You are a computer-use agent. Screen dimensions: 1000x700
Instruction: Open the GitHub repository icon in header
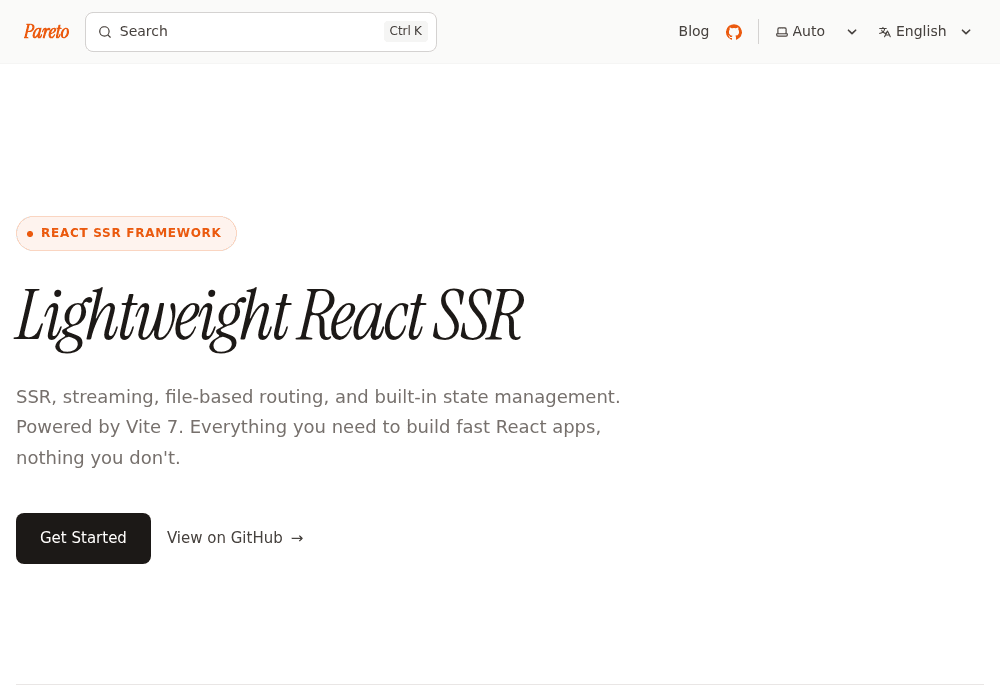coord(734,32)
